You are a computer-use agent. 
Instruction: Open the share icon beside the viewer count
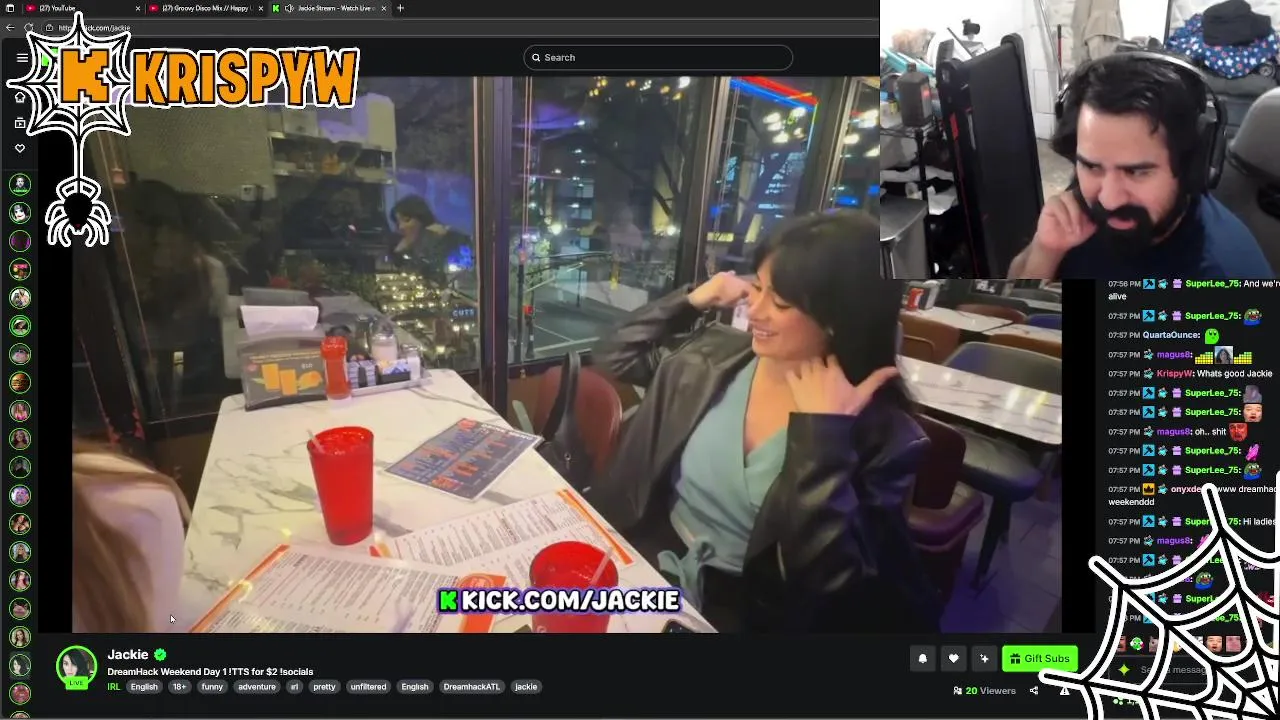(1034, 690)
